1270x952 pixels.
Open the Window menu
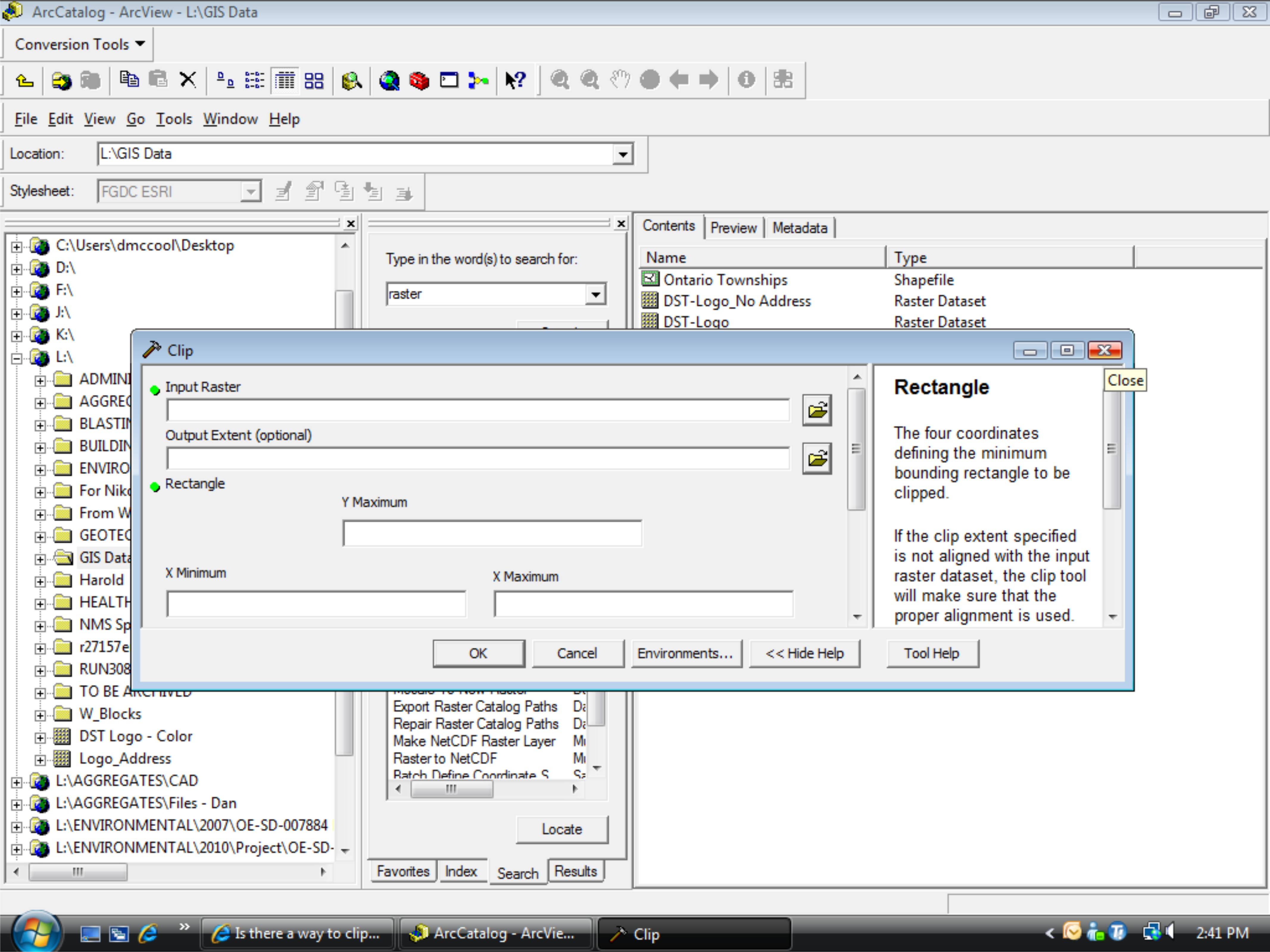[230, 119]
